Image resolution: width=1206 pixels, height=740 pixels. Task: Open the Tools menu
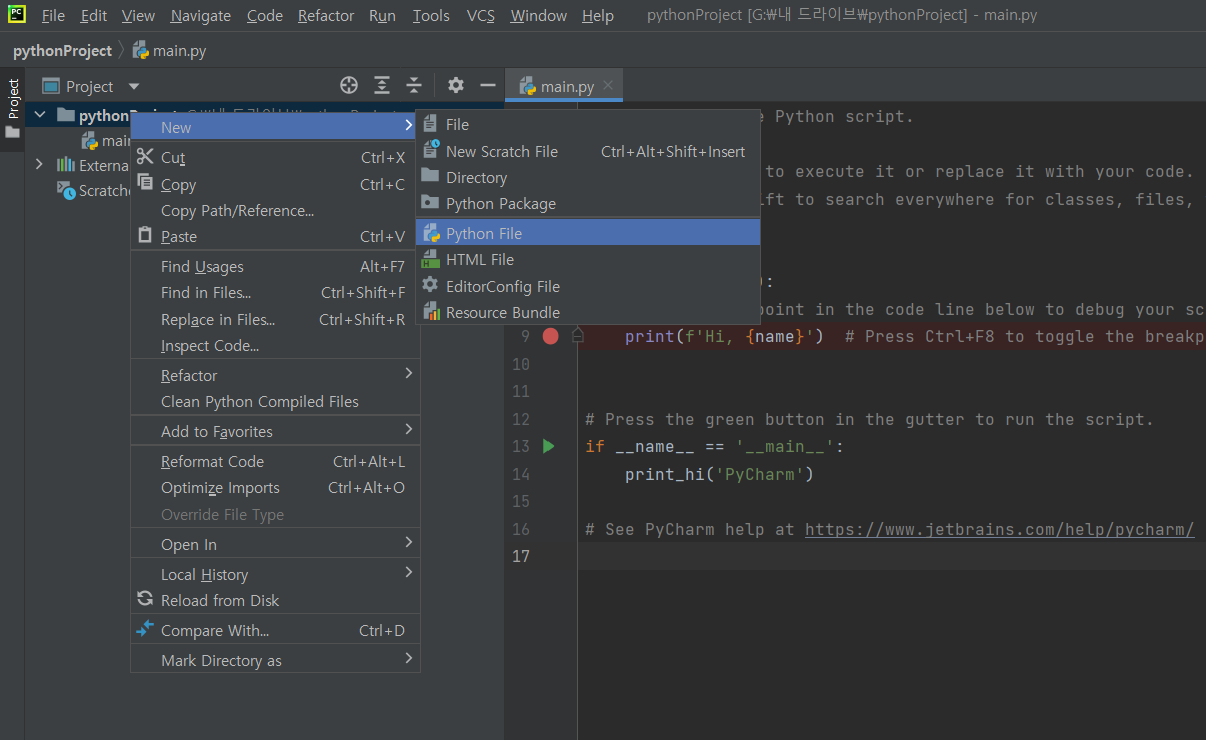coord(431,16)
